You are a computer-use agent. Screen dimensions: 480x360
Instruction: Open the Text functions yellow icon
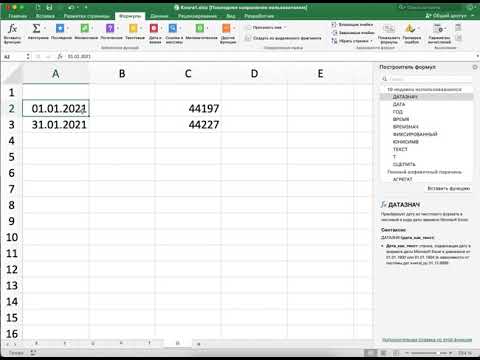tap(133, 29)
